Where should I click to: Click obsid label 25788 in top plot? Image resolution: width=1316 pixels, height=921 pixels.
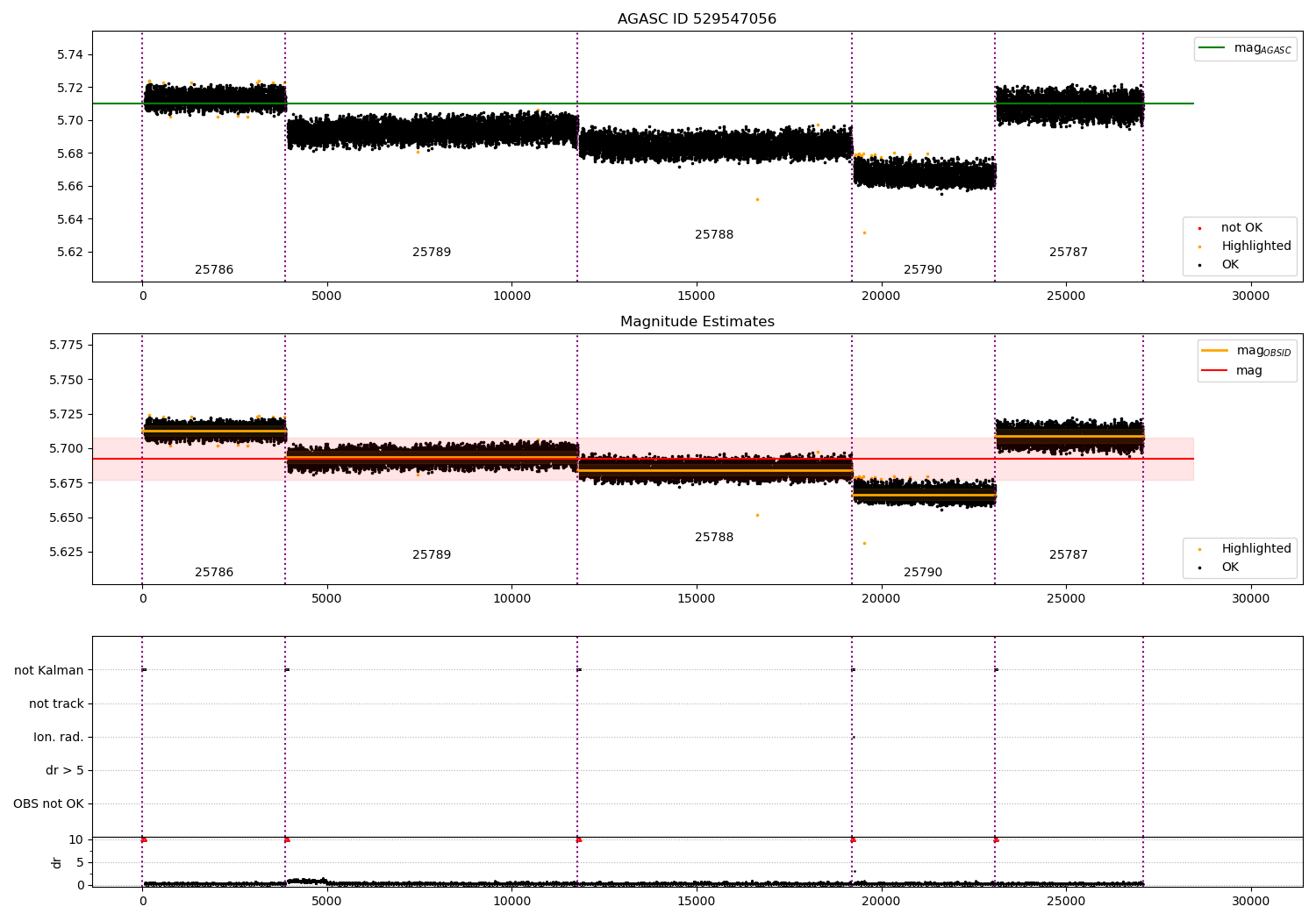pyautogui.click(x=714, y=234)
